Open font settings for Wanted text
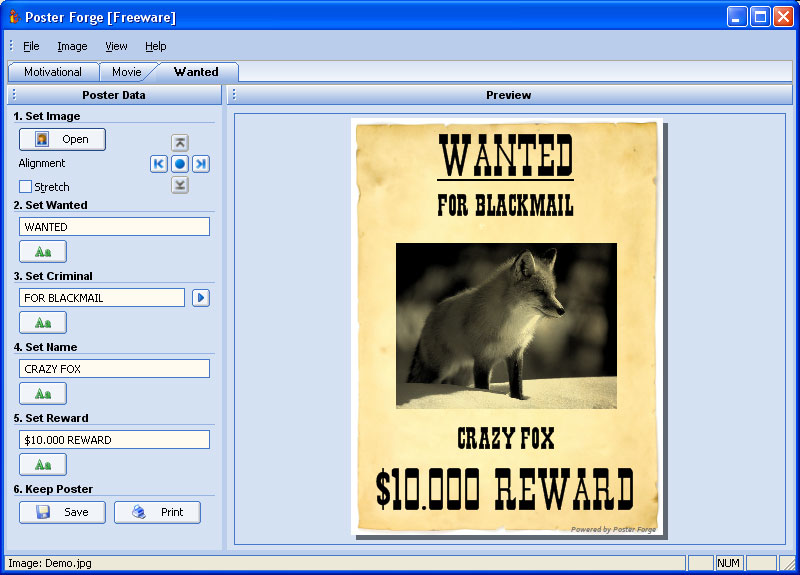 [x=43, y=251]
